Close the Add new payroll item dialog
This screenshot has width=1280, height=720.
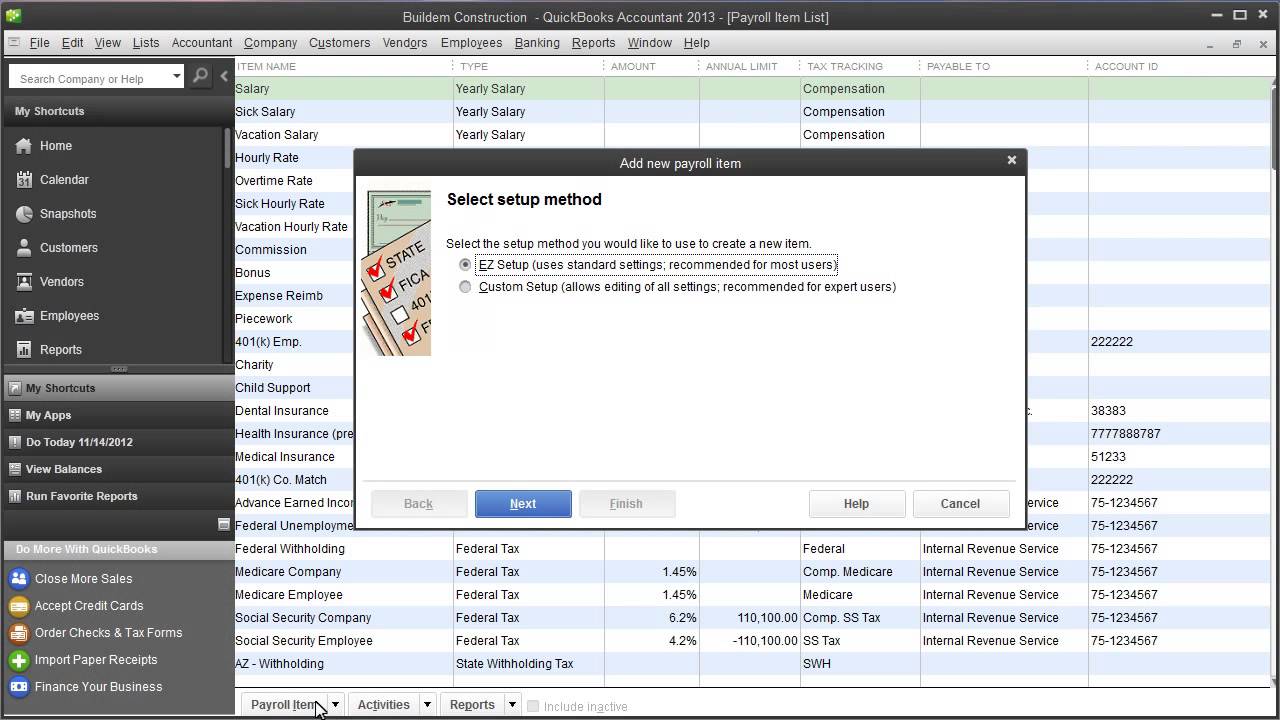click(x=1011, y=160)
